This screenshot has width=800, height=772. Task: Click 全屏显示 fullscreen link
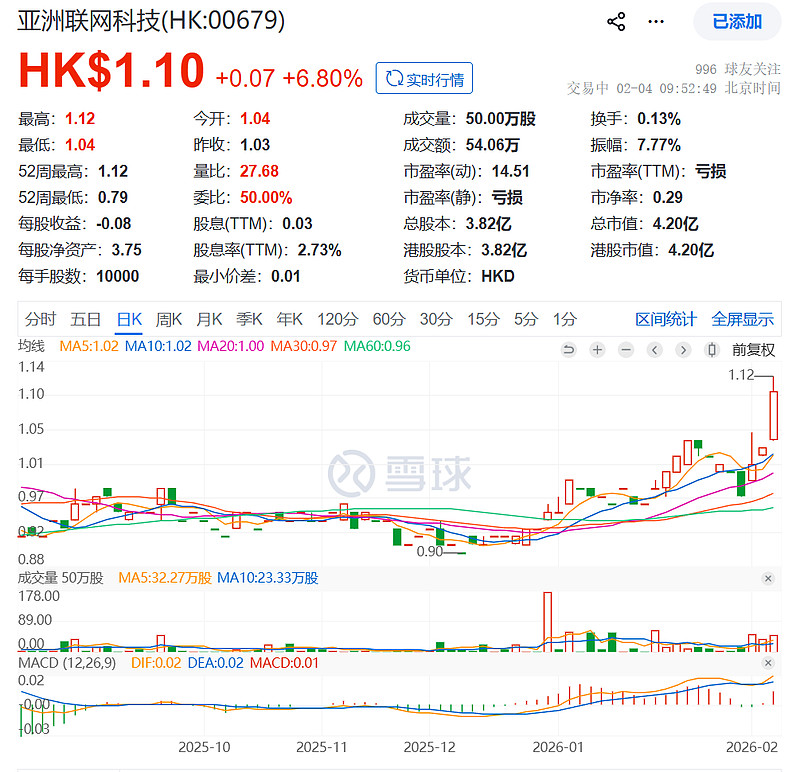pos(742,319)
